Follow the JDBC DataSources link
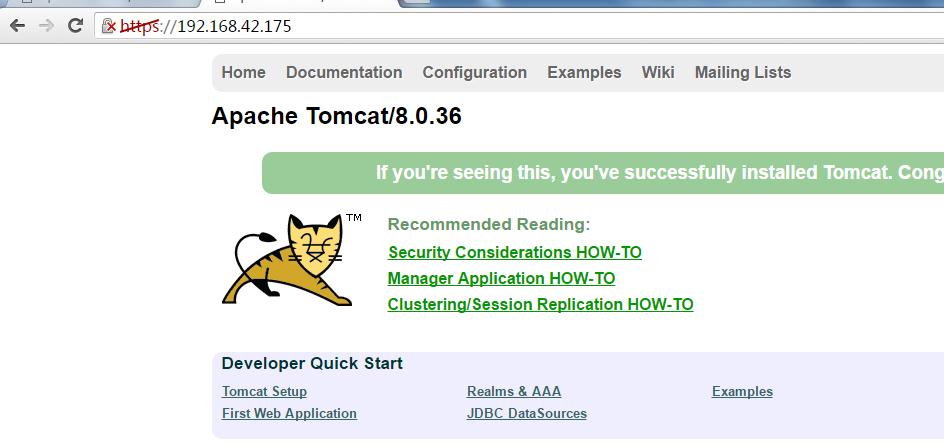 click(x=527, y=414)
